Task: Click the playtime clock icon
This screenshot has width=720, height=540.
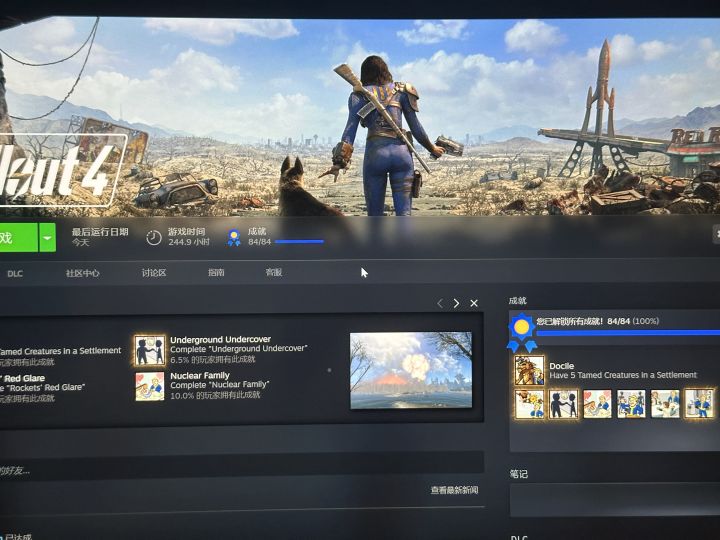Action: pos(153,237)
